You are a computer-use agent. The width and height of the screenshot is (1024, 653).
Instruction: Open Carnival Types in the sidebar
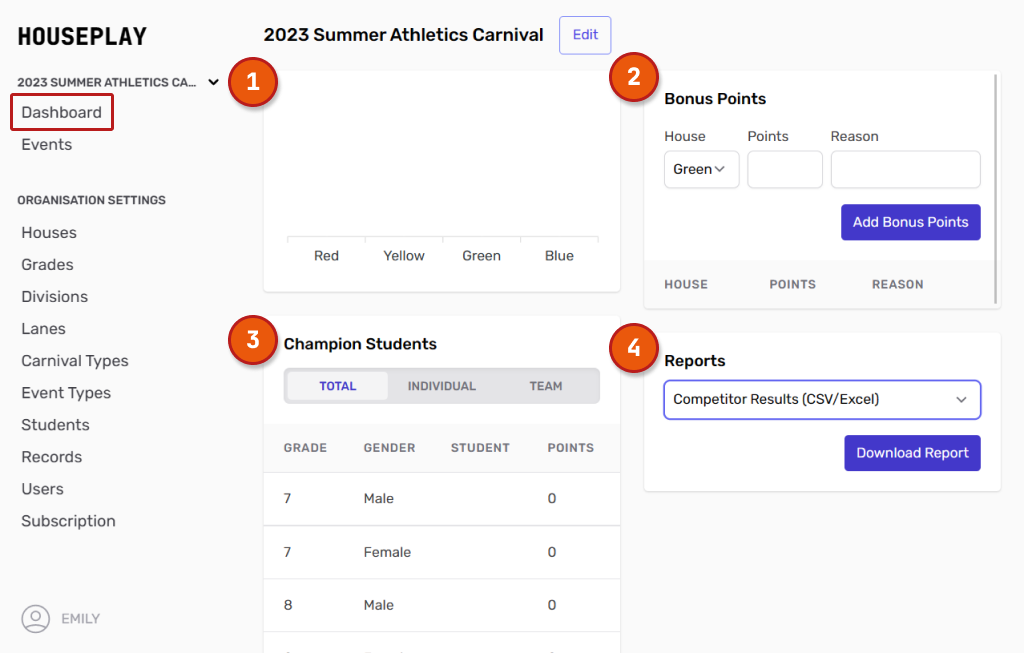[75, 361]
